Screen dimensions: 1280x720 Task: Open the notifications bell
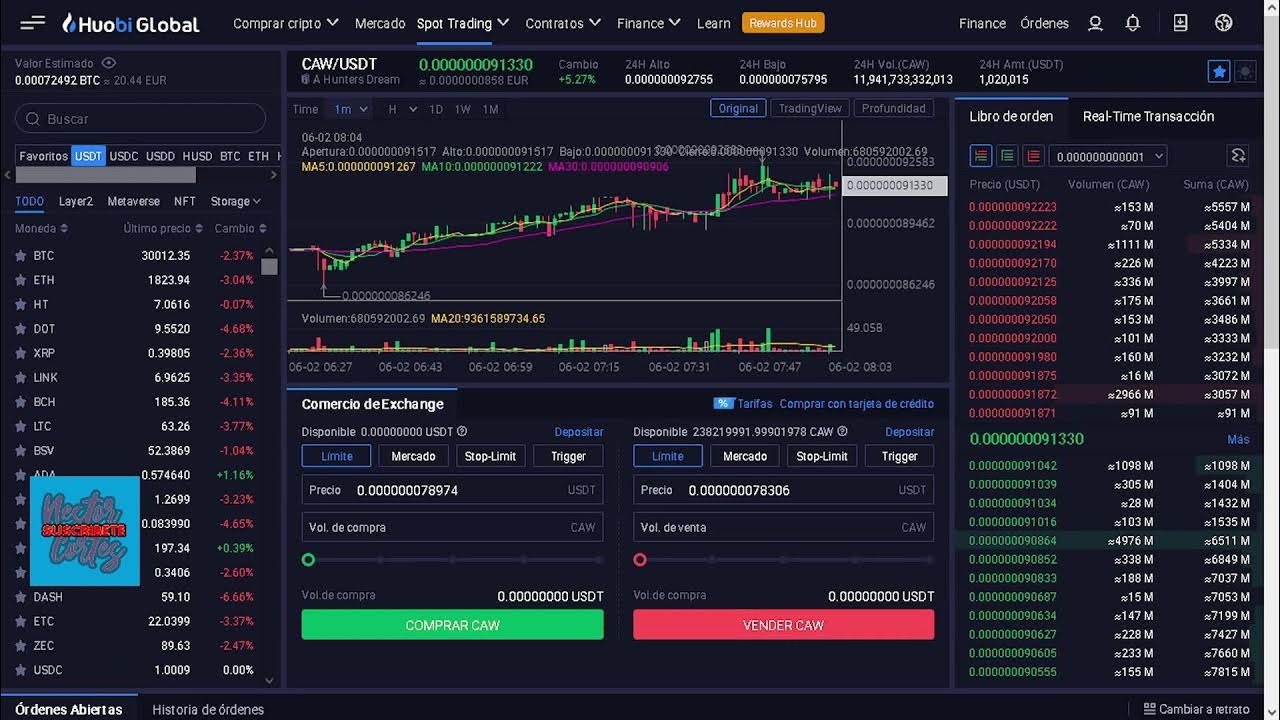[1133, 23]
